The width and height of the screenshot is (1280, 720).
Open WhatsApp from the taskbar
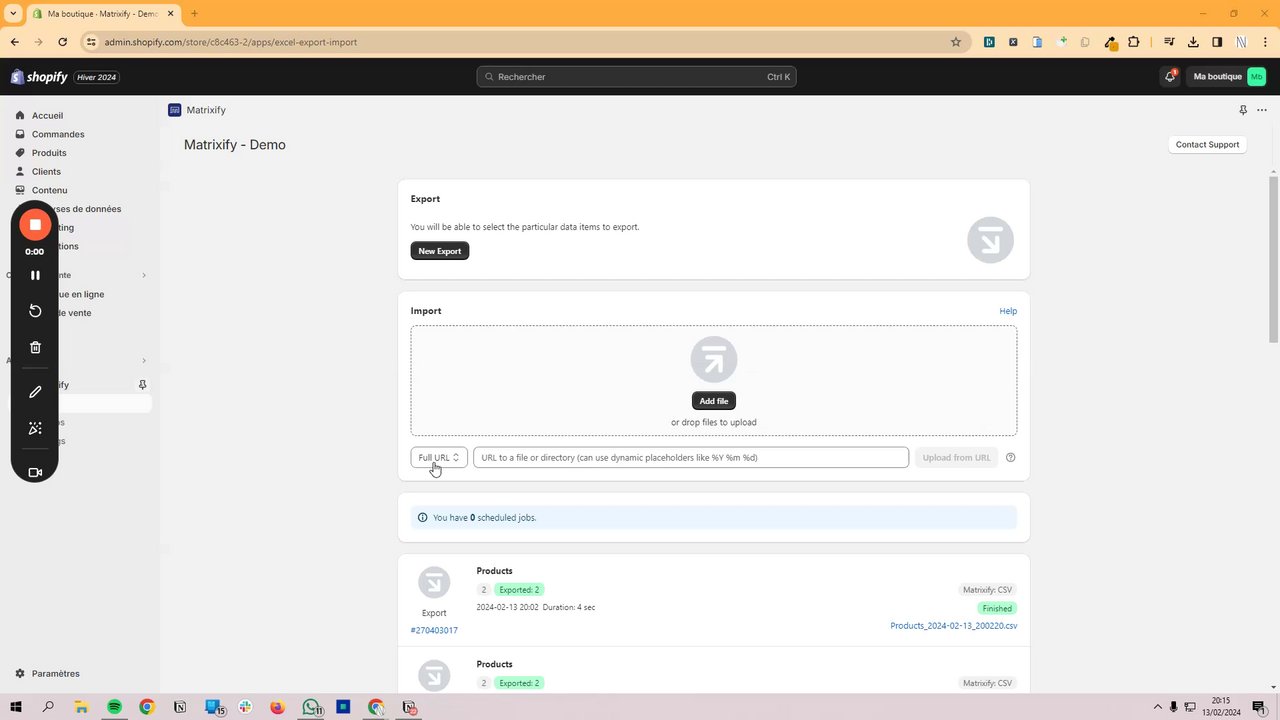(312, 707)
